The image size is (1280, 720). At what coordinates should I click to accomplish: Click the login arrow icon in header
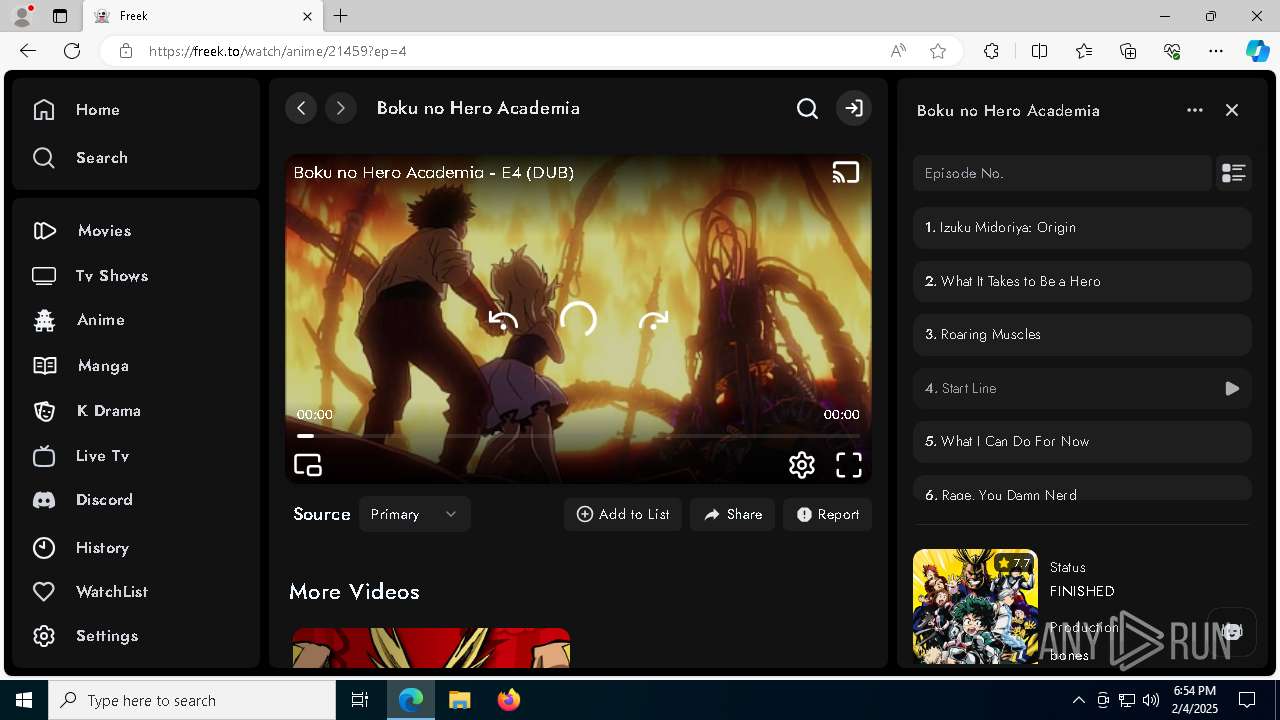(x=854, y=108)
